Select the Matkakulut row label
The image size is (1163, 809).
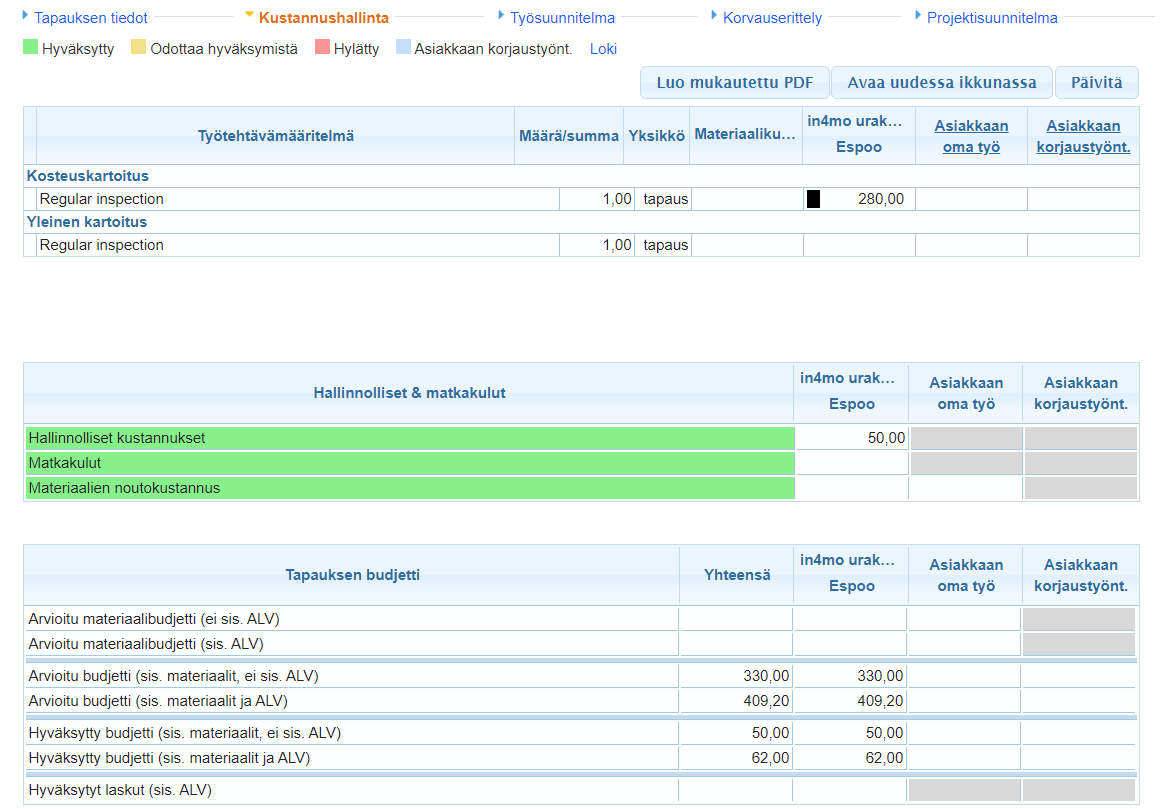[x=409, y=463]
